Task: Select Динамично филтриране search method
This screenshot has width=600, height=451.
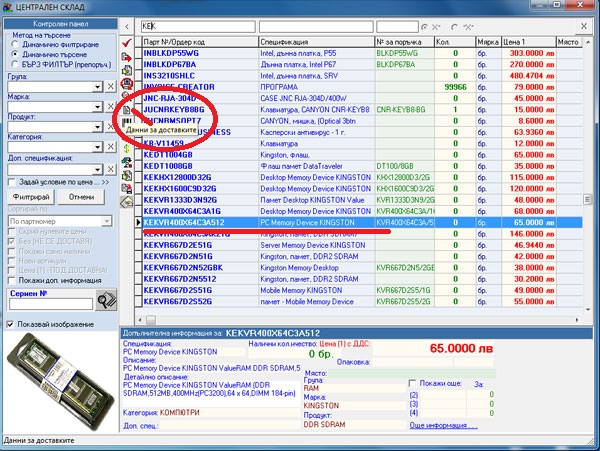Action: 13,46
